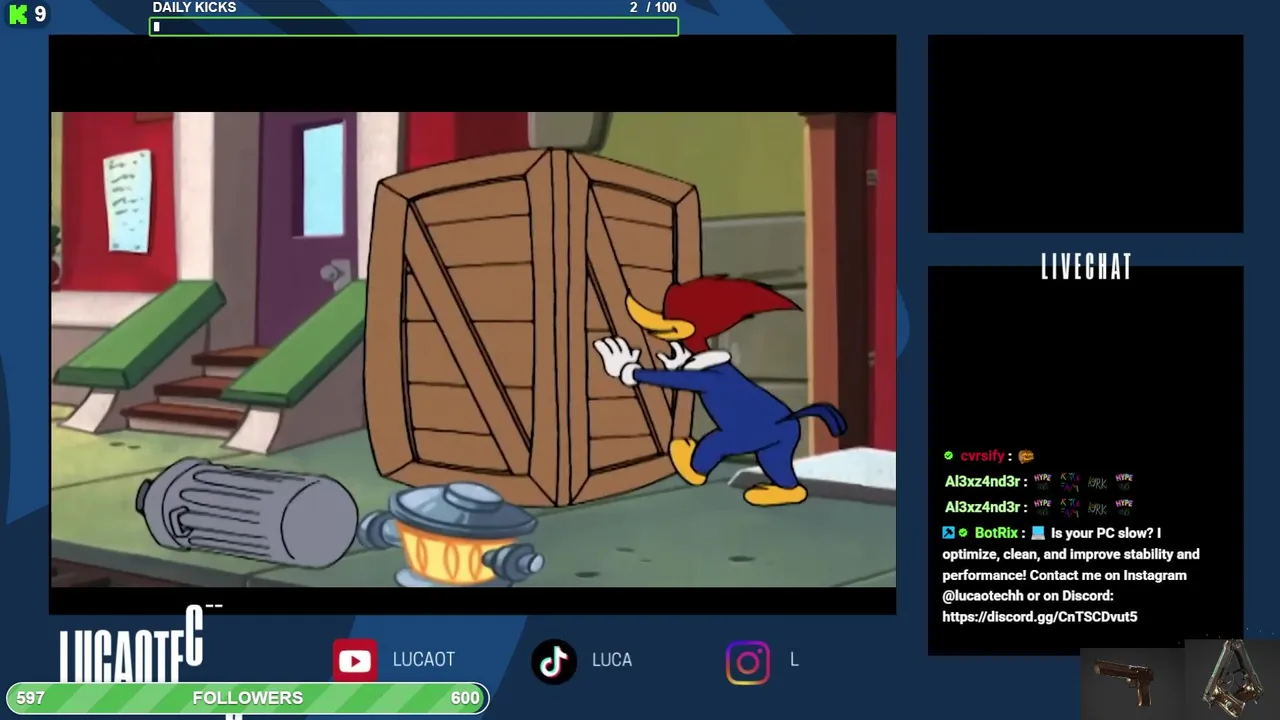The height and width of the screenshot is (720, 1280).
Task: Click the Instagram logo icon
Action: pos(748,662)
